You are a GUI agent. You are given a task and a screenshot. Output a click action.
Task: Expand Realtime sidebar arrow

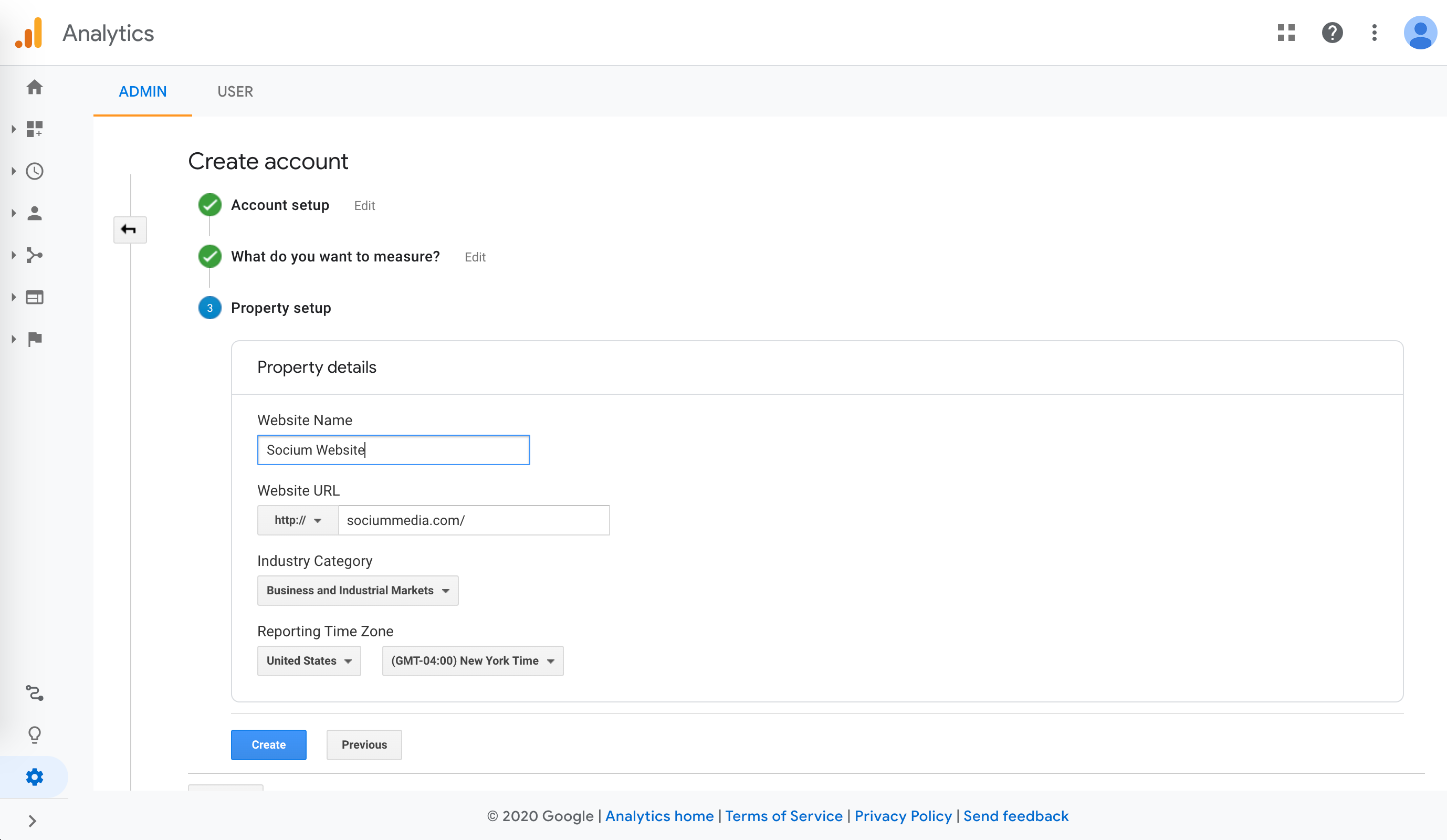pyautogui.click(x=14, y=171)
